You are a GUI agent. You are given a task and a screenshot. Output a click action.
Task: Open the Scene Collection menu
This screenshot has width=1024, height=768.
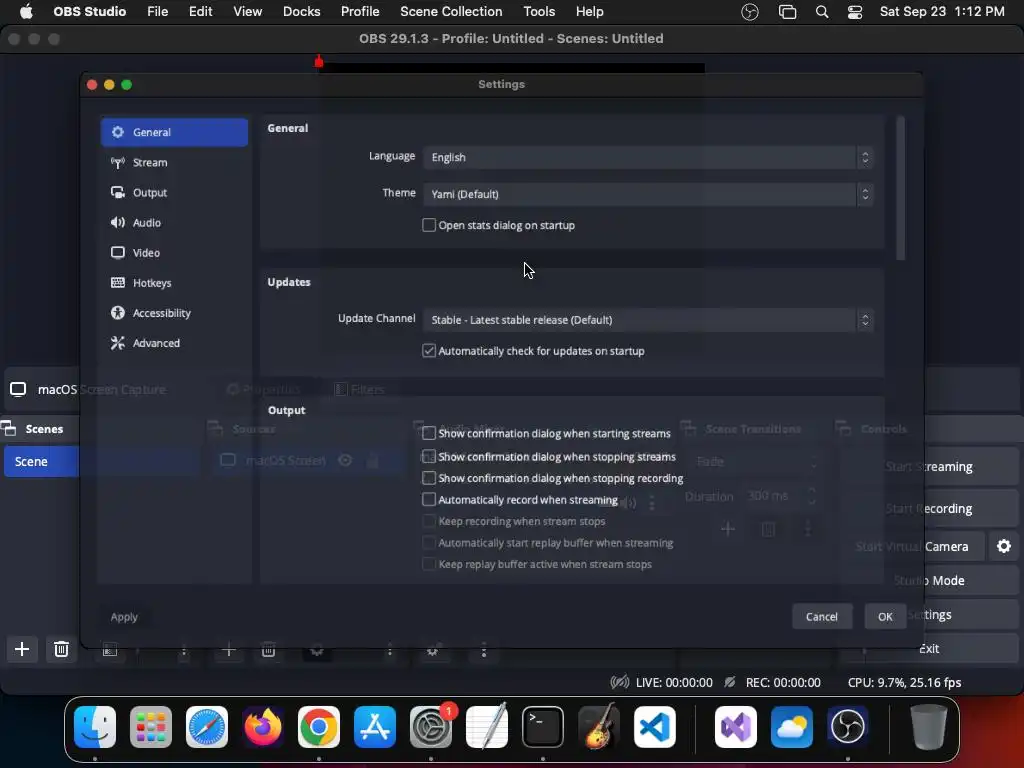click(x=451, y=12)
